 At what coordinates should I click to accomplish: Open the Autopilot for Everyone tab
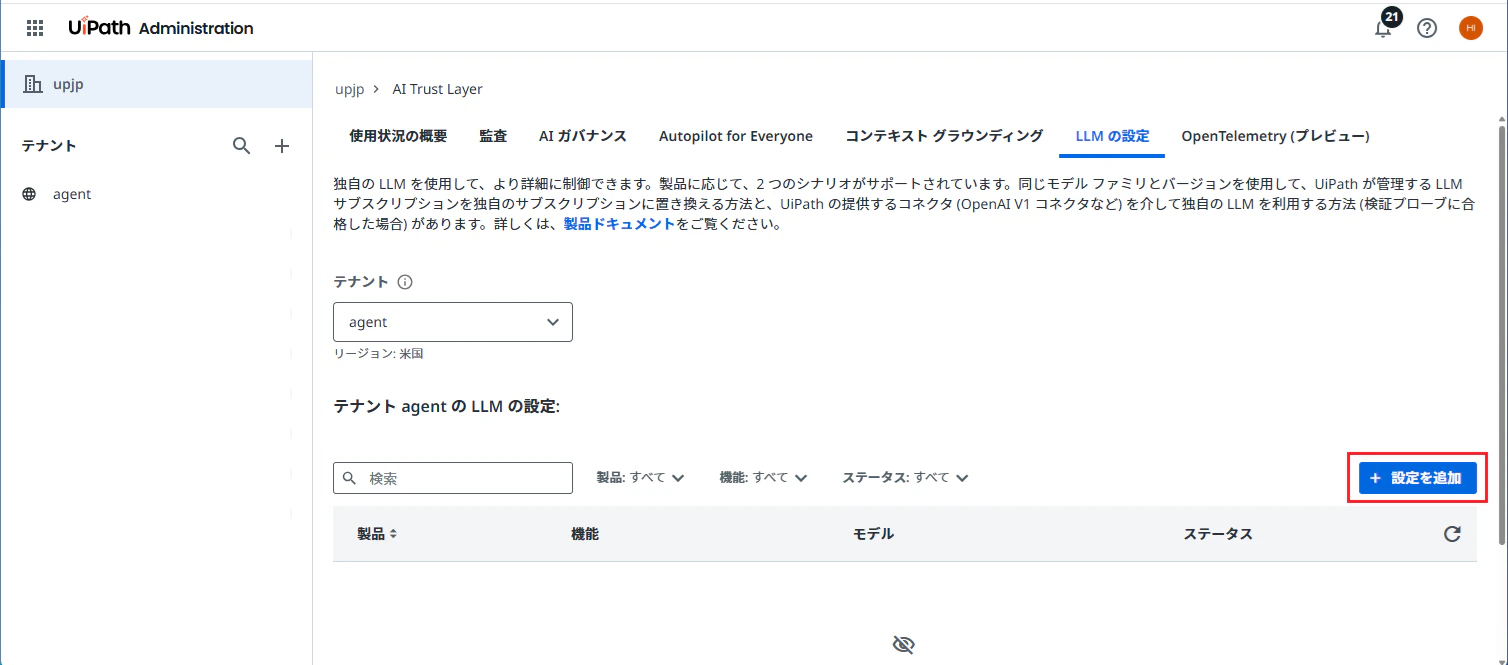(736, 136)
